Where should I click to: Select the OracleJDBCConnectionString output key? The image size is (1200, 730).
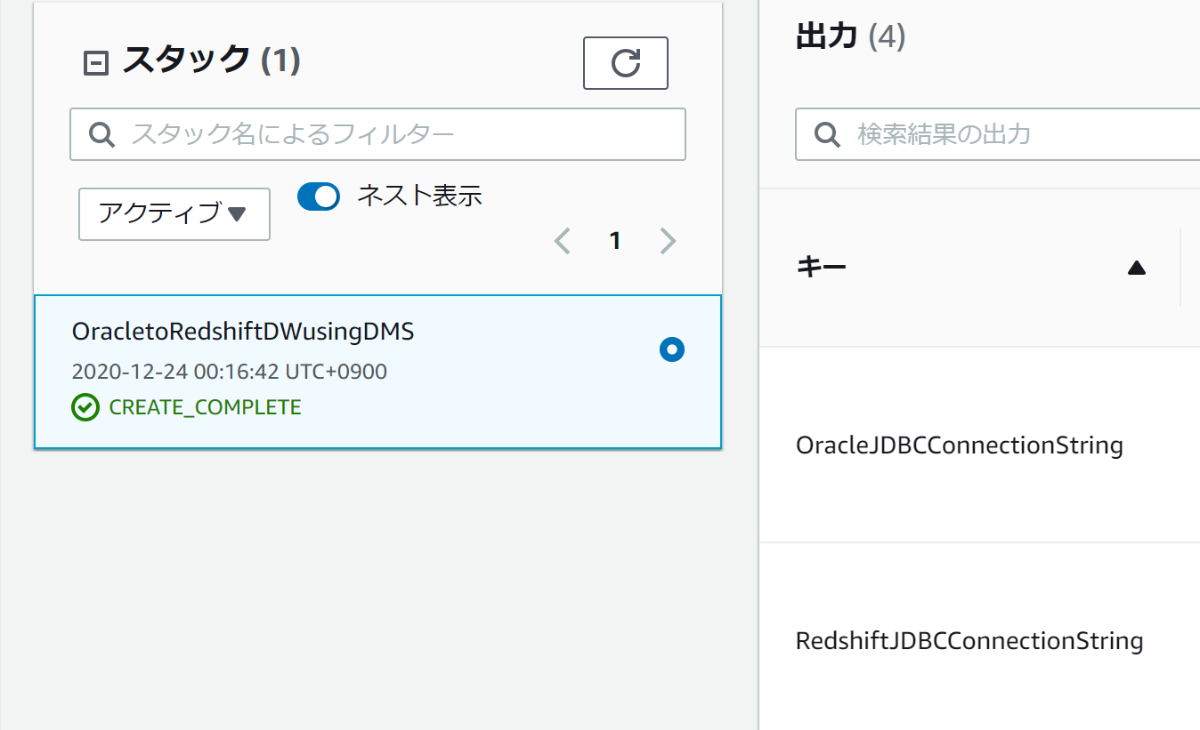point(959,445)
